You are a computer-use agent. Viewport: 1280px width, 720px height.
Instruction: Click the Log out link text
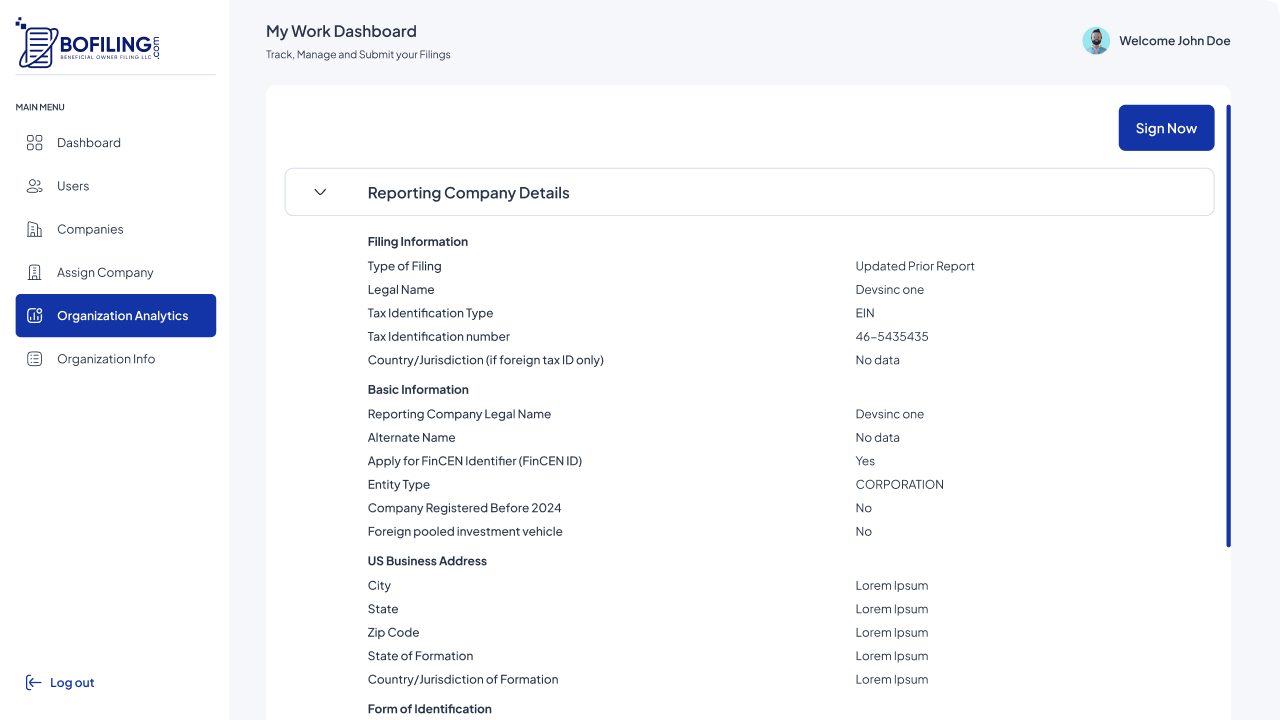[72, 683]
